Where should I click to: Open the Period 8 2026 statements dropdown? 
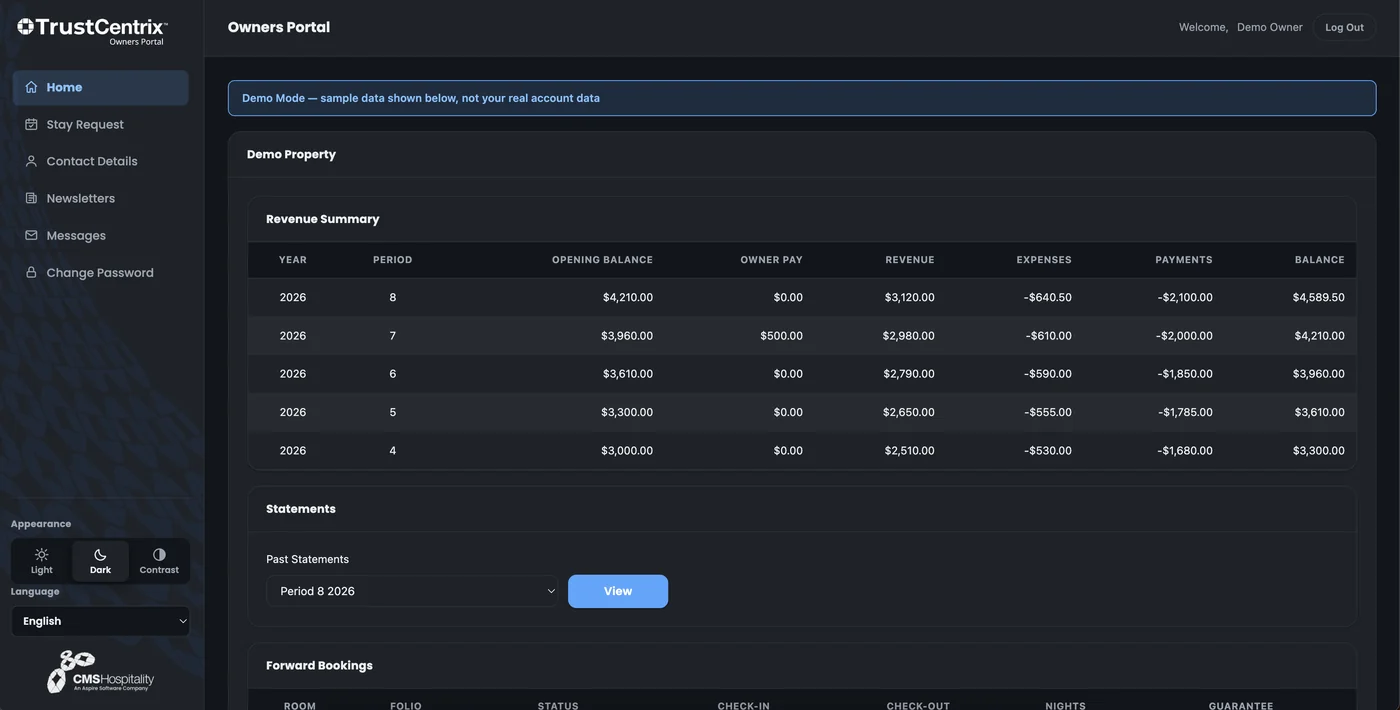pyautogui.click(x=412, y=591)
